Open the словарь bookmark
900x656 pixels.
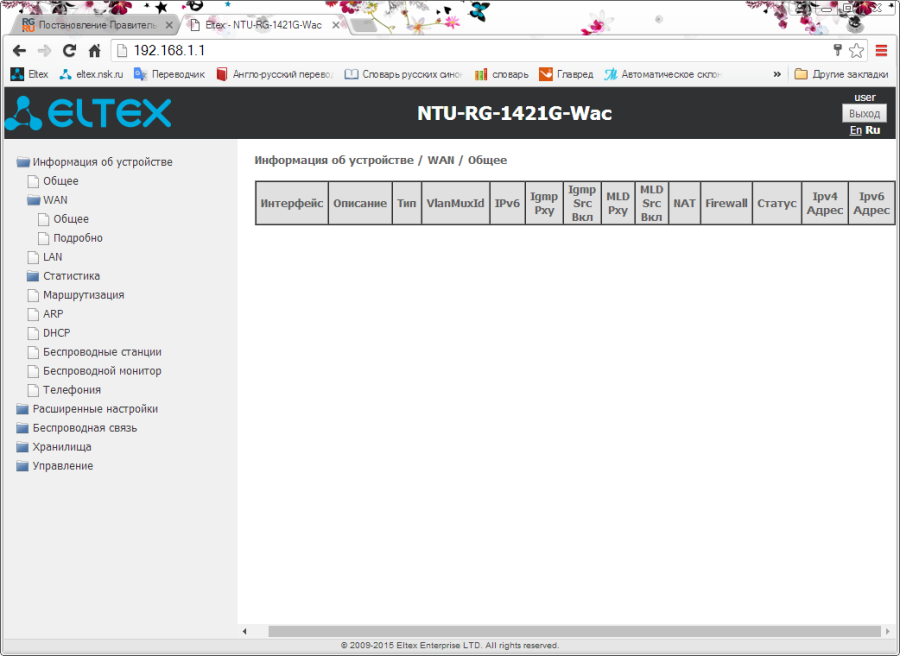[x=502, y=74]
